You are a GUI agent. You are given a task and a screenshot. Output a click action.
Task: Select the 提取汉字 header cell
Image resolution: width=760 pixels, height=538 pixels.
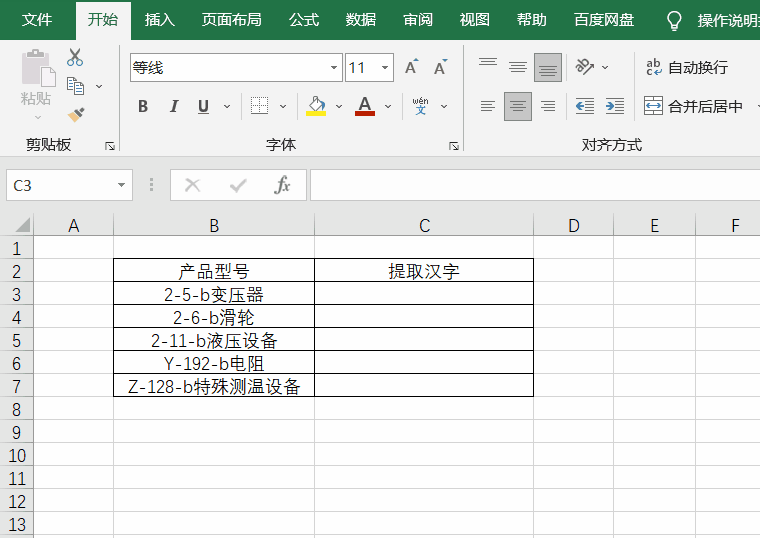(x=424, y=271)
